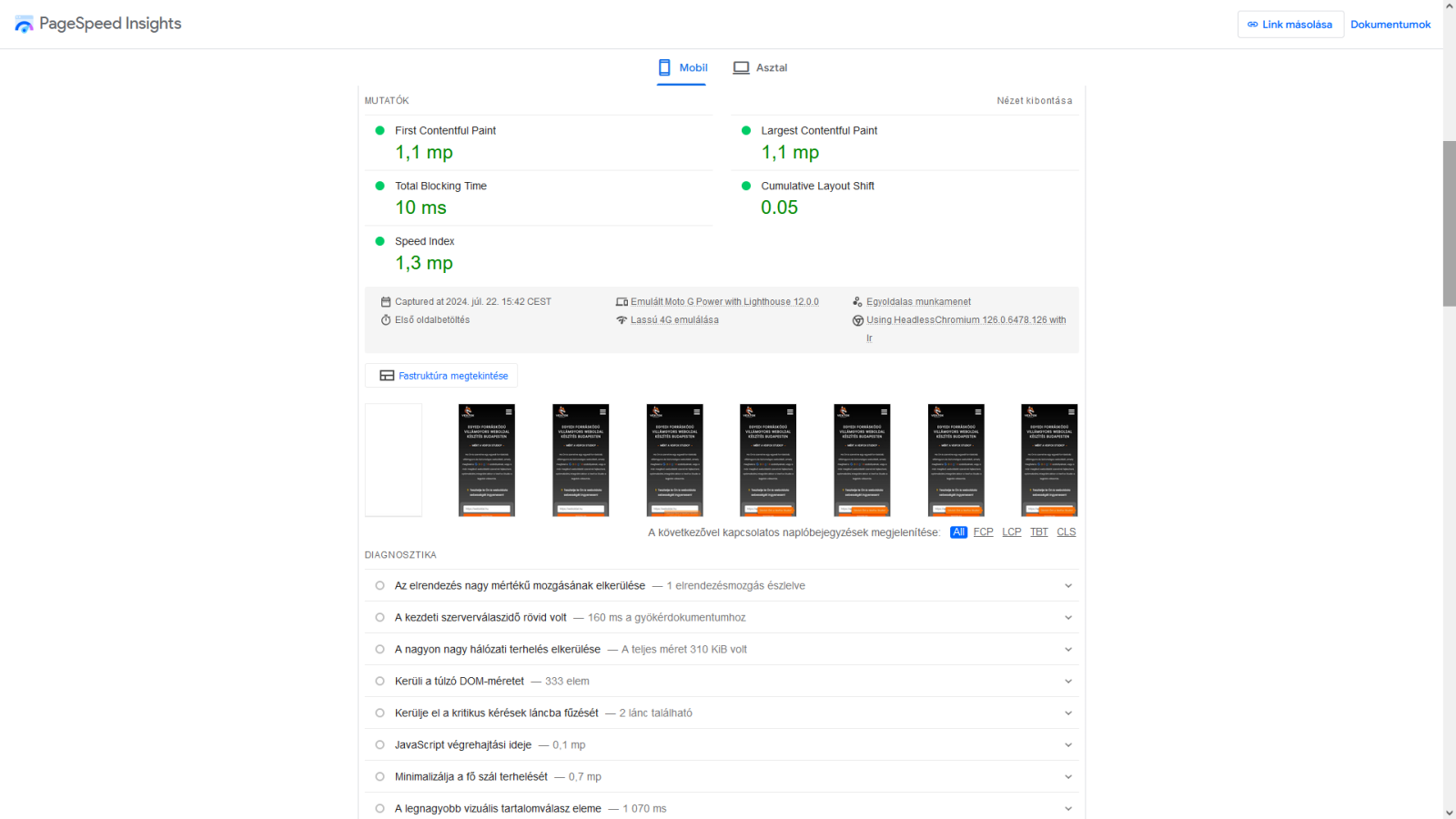Switch to the Mobil tab

pyautogui.click(x=682, y=68)
